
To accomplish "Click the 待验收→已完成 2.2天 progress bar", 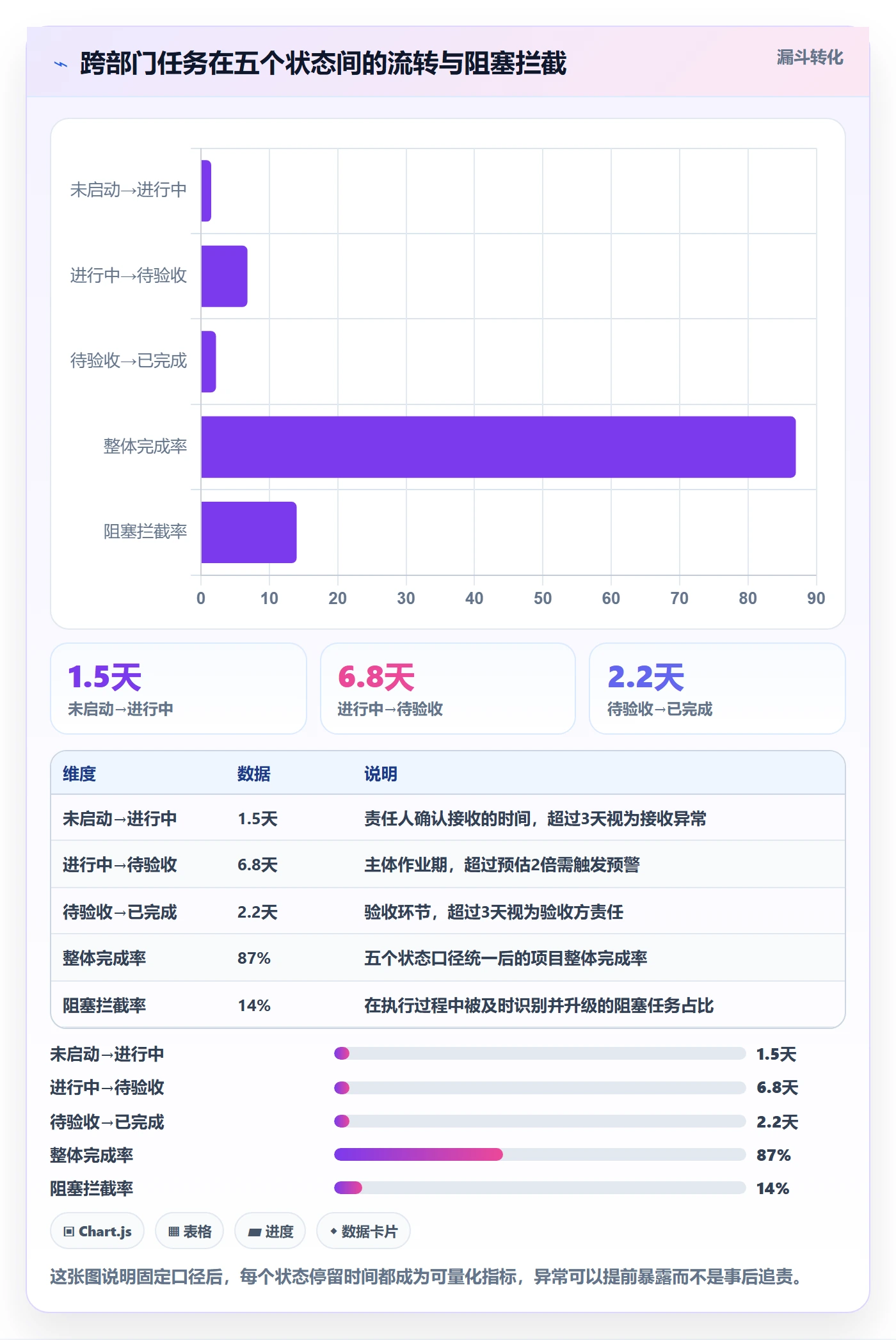I will pos(540,1121).
